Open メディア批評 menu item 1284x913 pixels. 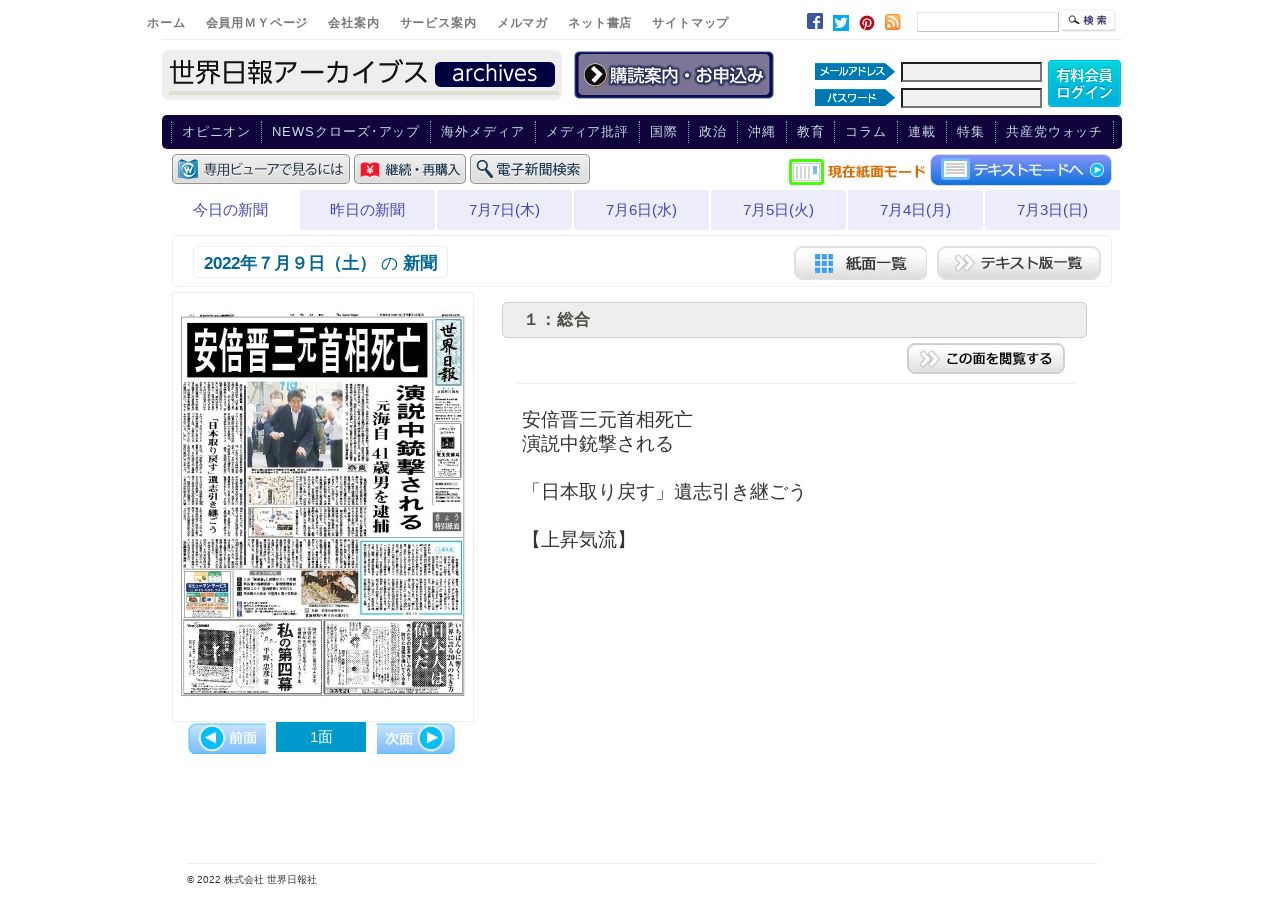(587, 132)
